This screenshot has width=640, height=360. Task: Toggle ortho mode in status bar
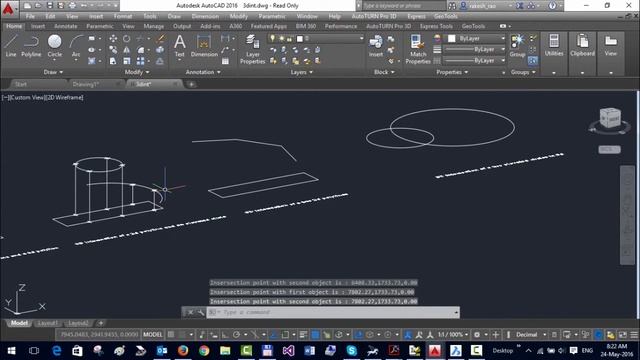tap(225, 335)
